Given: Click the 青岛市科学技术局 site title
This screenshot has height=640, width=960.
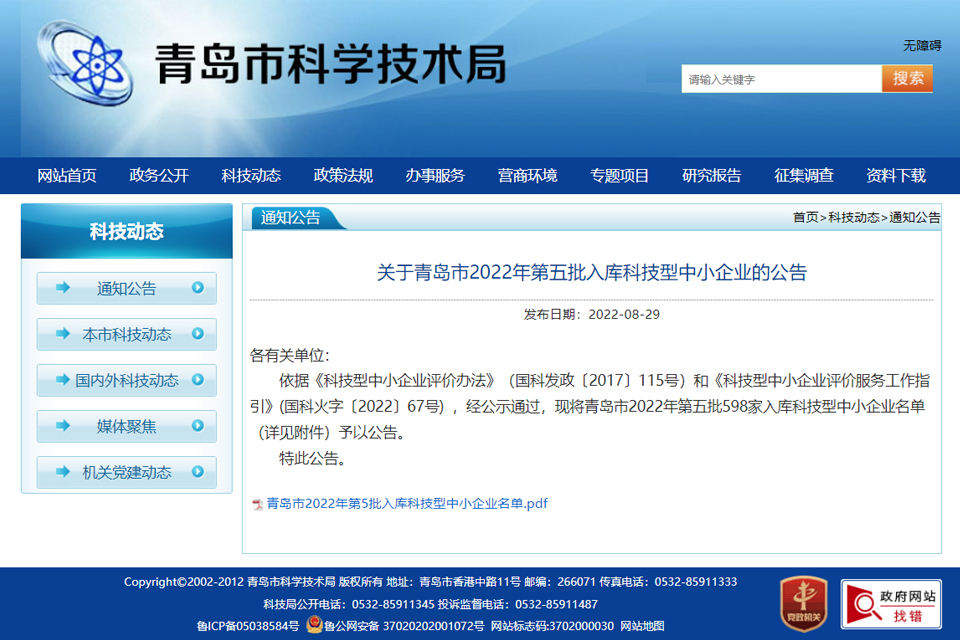Looking at the screenshot, I should [331, 64].
